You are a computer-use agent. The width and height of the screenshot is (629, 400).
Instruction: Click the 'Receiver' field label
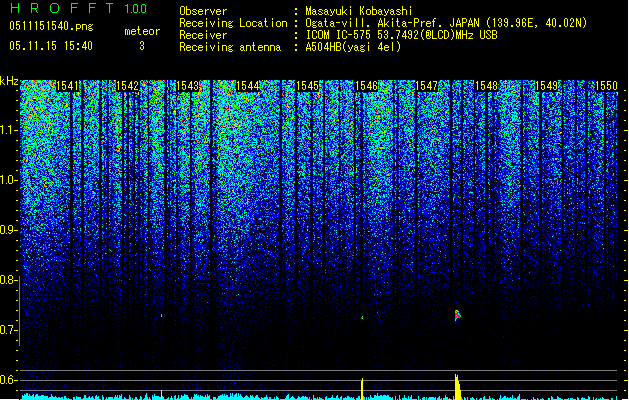203,35
